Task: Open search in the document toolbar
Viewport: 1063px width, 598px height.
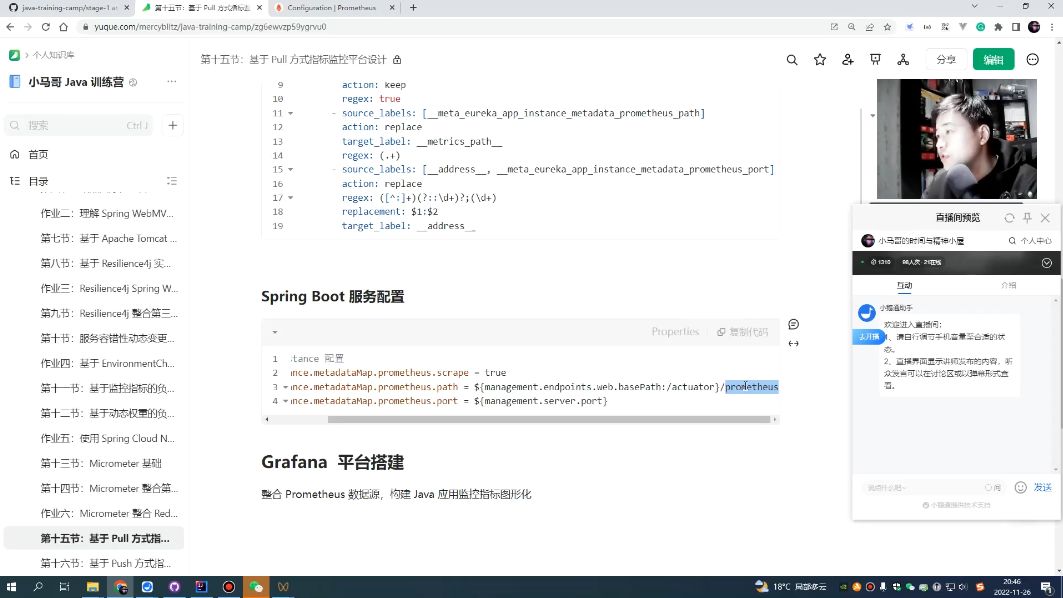Action: pos(792,60)
